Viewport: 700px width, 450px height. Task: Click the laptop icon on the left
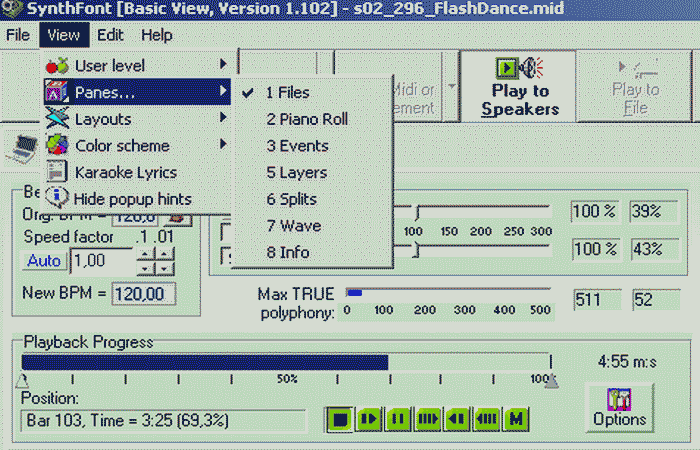click(20, 148)
